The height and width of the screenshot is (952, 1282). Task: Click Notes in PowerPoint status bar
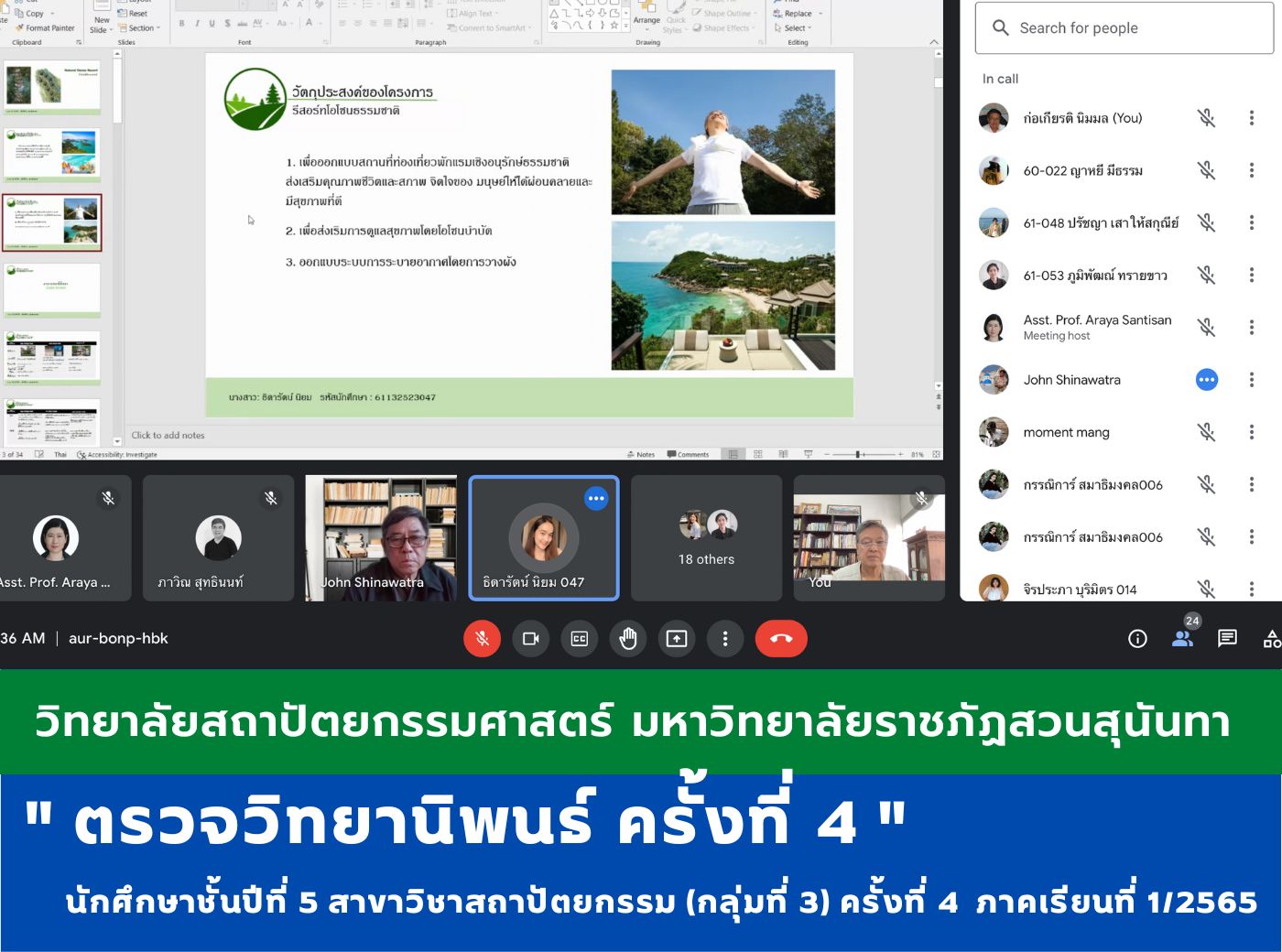click(641, 454)
